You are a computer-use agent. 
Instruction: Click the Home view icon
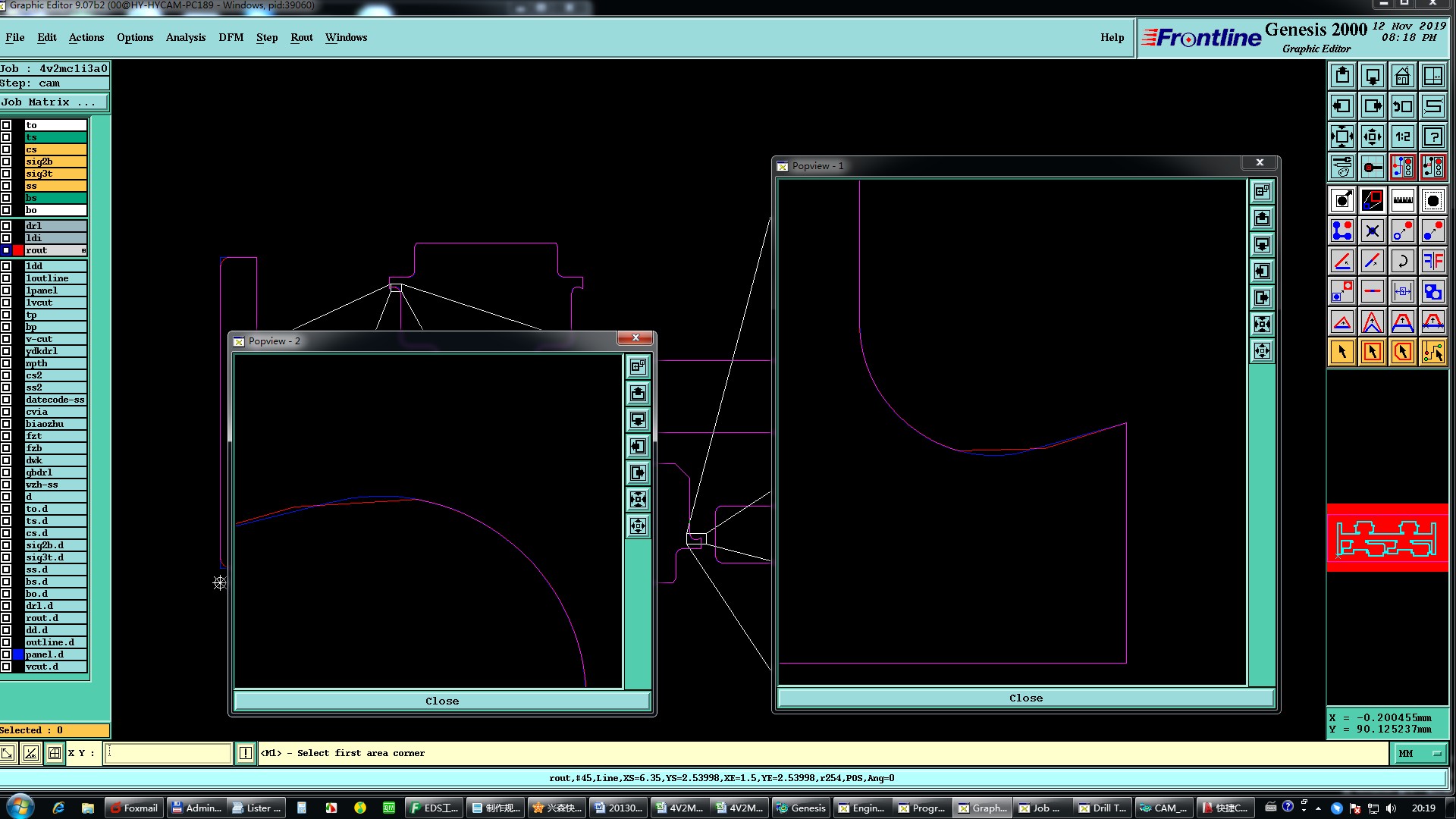point(1402,77)
